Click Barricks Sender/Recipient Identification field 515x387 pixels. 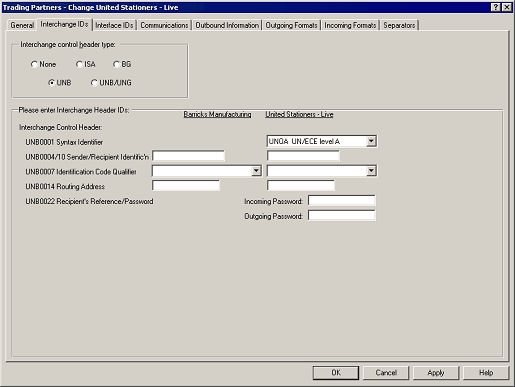(x=189, y=156)
